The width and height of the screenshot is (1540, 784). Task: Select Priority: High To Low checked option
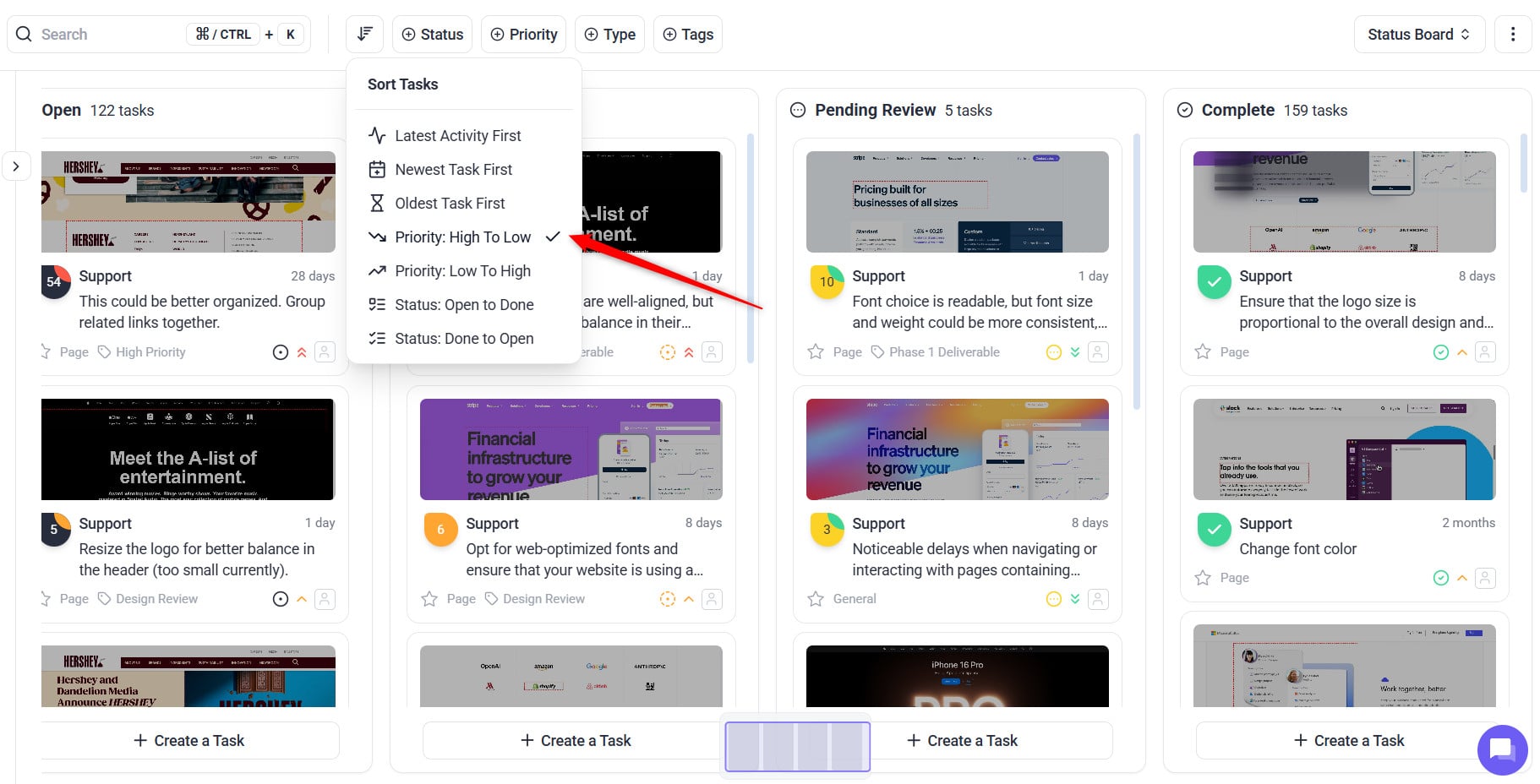463,237
